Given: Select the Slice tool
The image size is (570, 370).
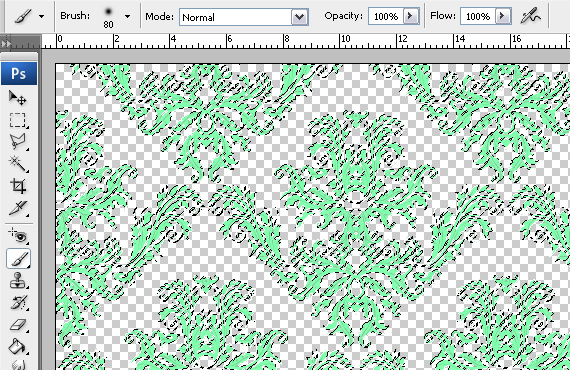Looking at the screenshot, I should (17, 208).
